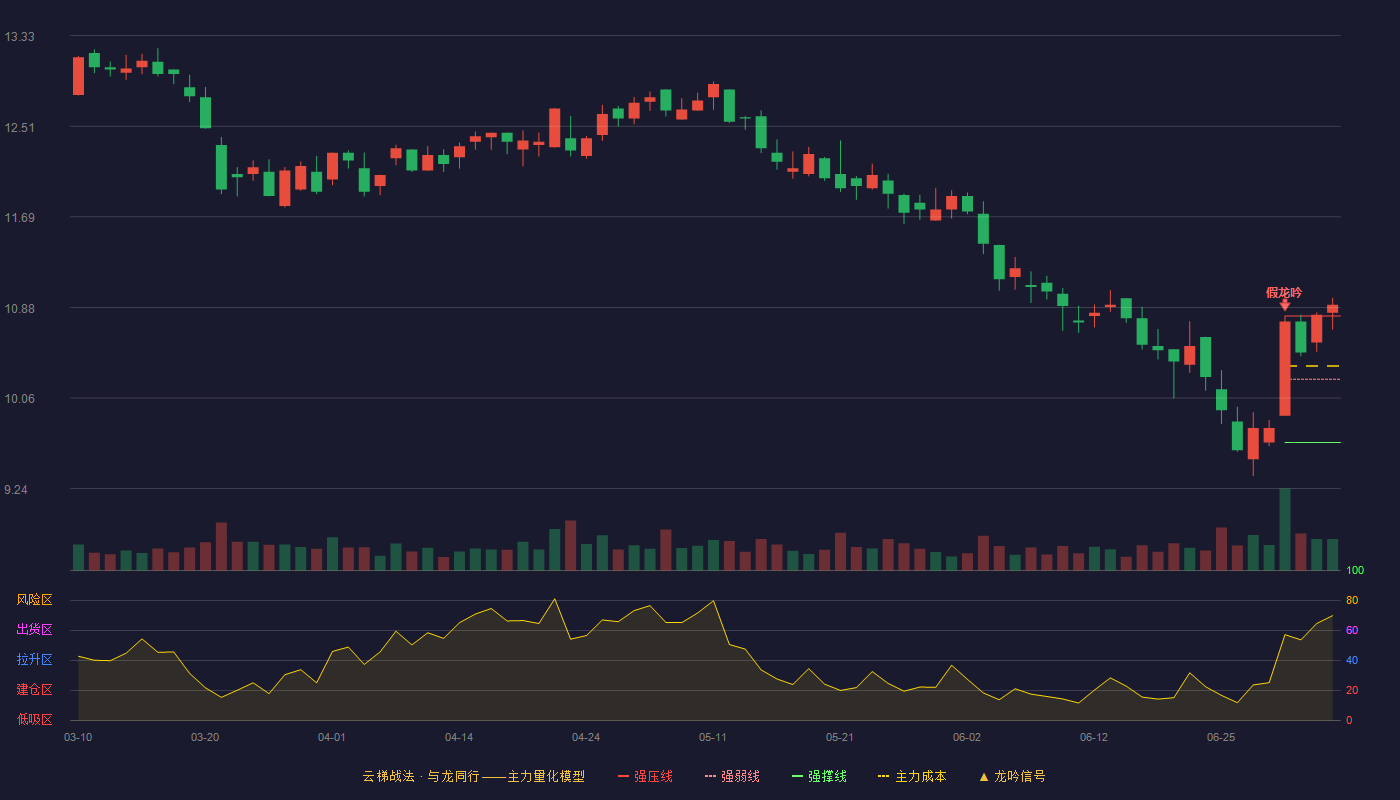Click the 10.06 price axis label
The width and height of the screenshot is (1400, 800).
(x=19, y=399)
